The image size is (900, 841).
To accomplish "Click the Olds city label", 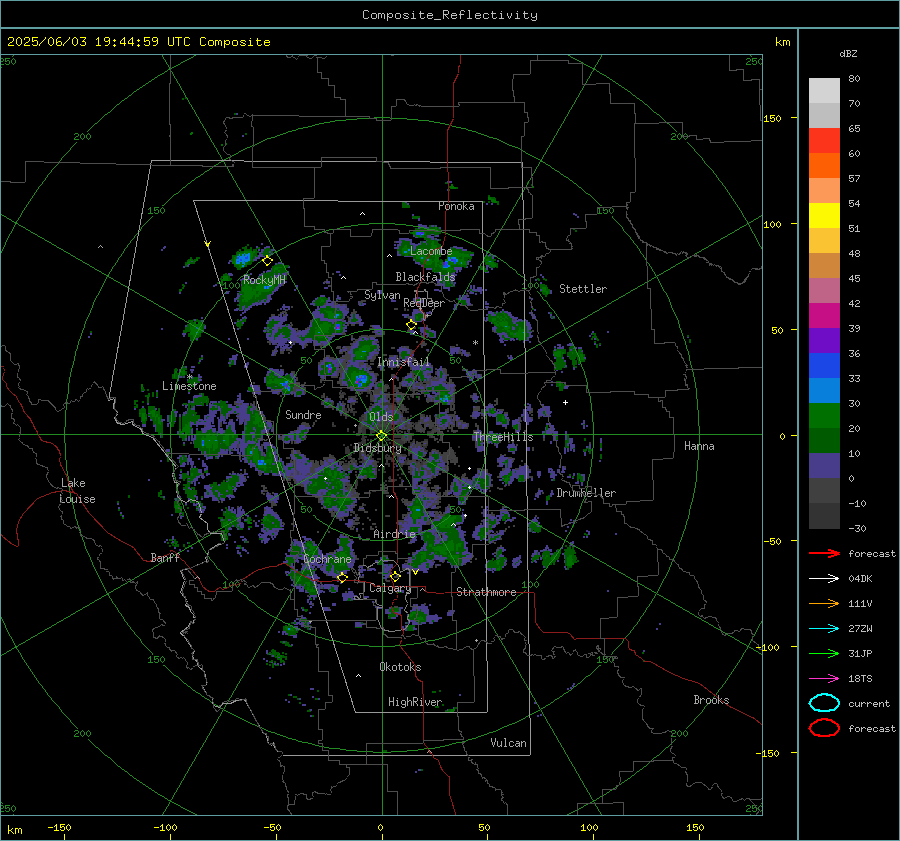I will pyautogui.click(x=381, y=417).
